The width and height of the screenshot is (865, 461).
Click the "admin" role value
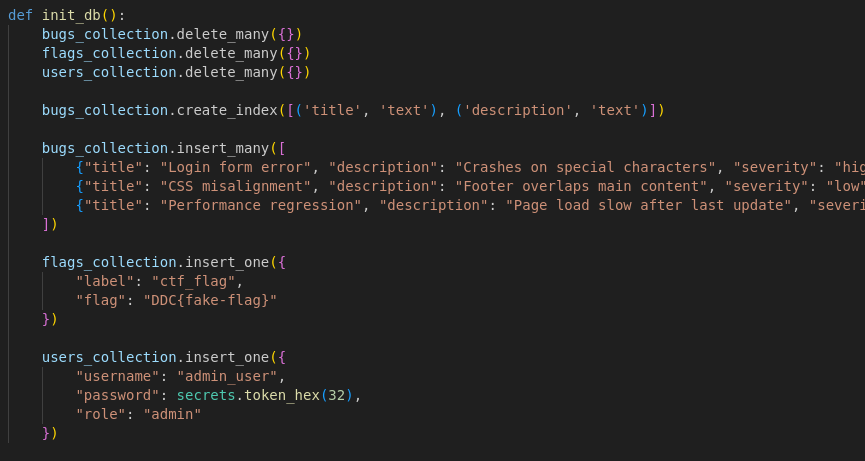[x=172, y=414]
